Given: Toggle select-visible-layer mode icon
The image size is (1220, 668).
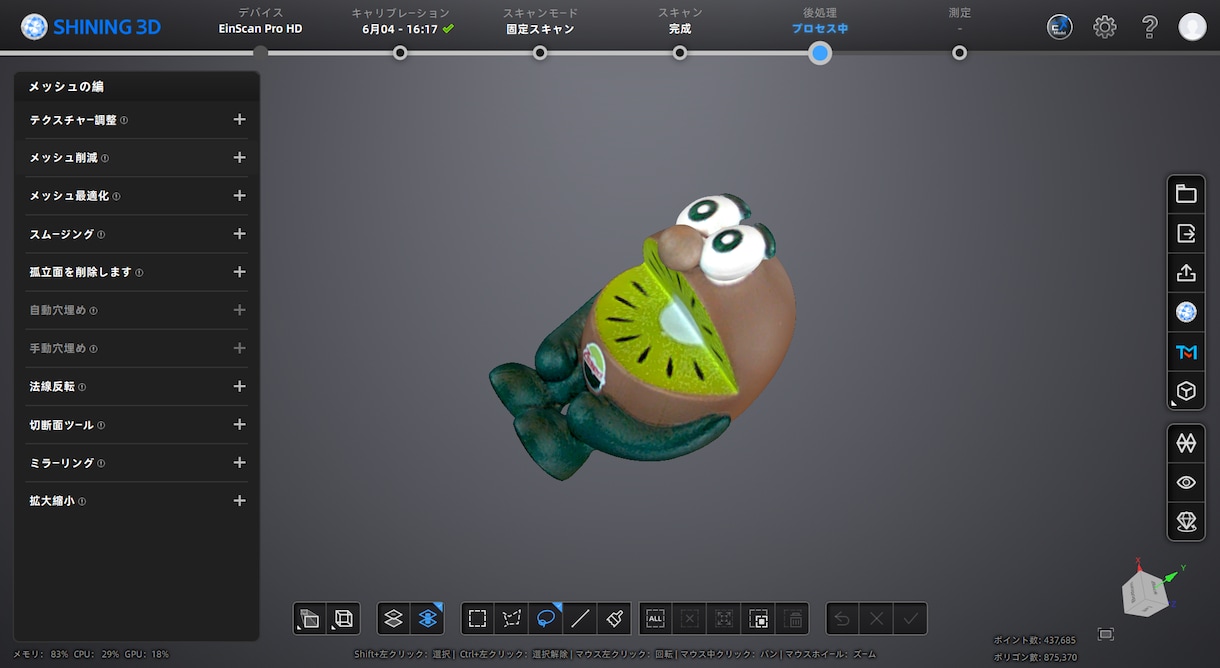Looking at the screenshot, I should pyautogui.click(x=394, y=619).
